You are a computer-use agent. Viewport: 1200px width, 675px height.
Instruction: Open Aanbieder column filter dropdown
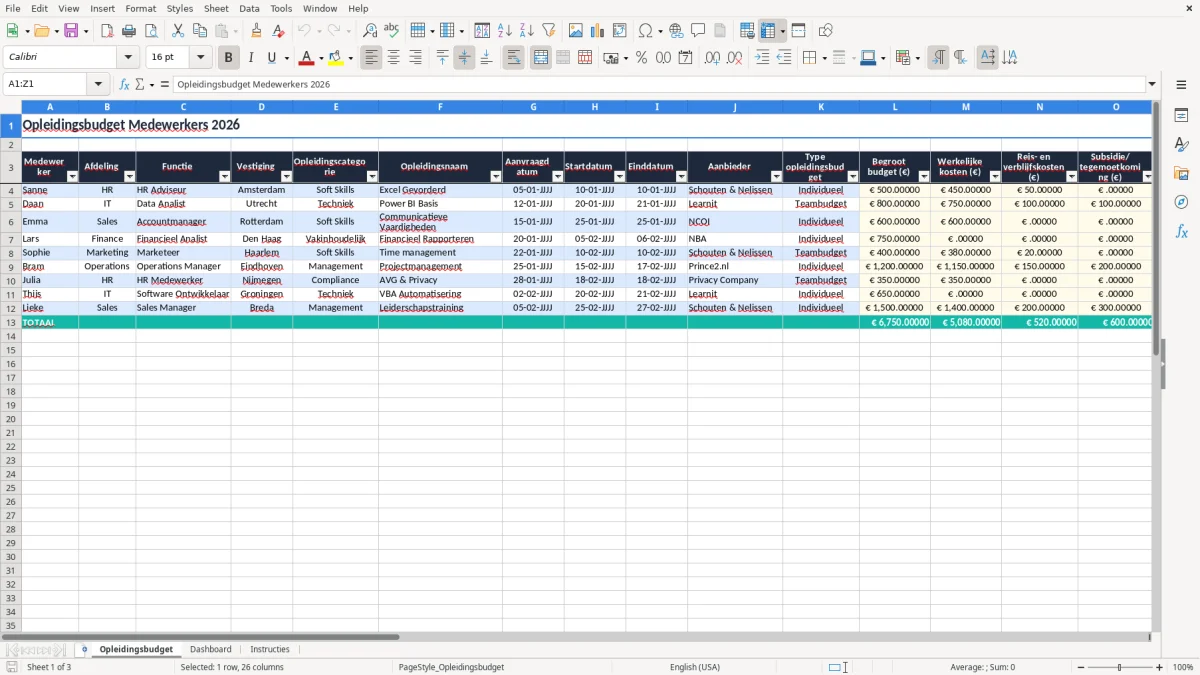point(776,177)
